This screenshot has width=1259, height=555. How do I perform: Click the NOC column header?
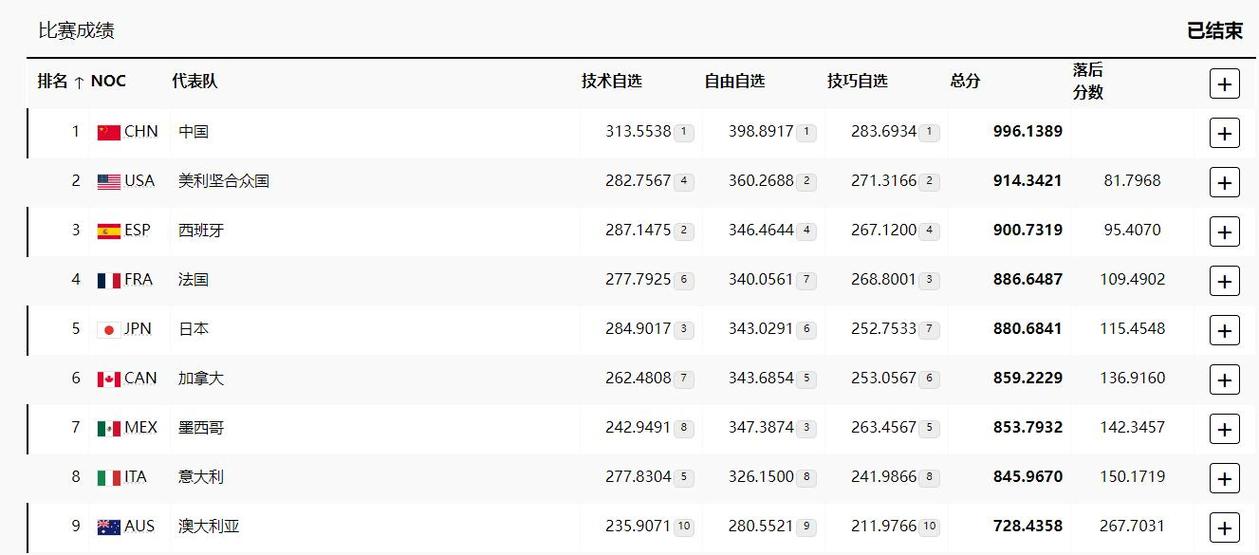click(108, 81)
